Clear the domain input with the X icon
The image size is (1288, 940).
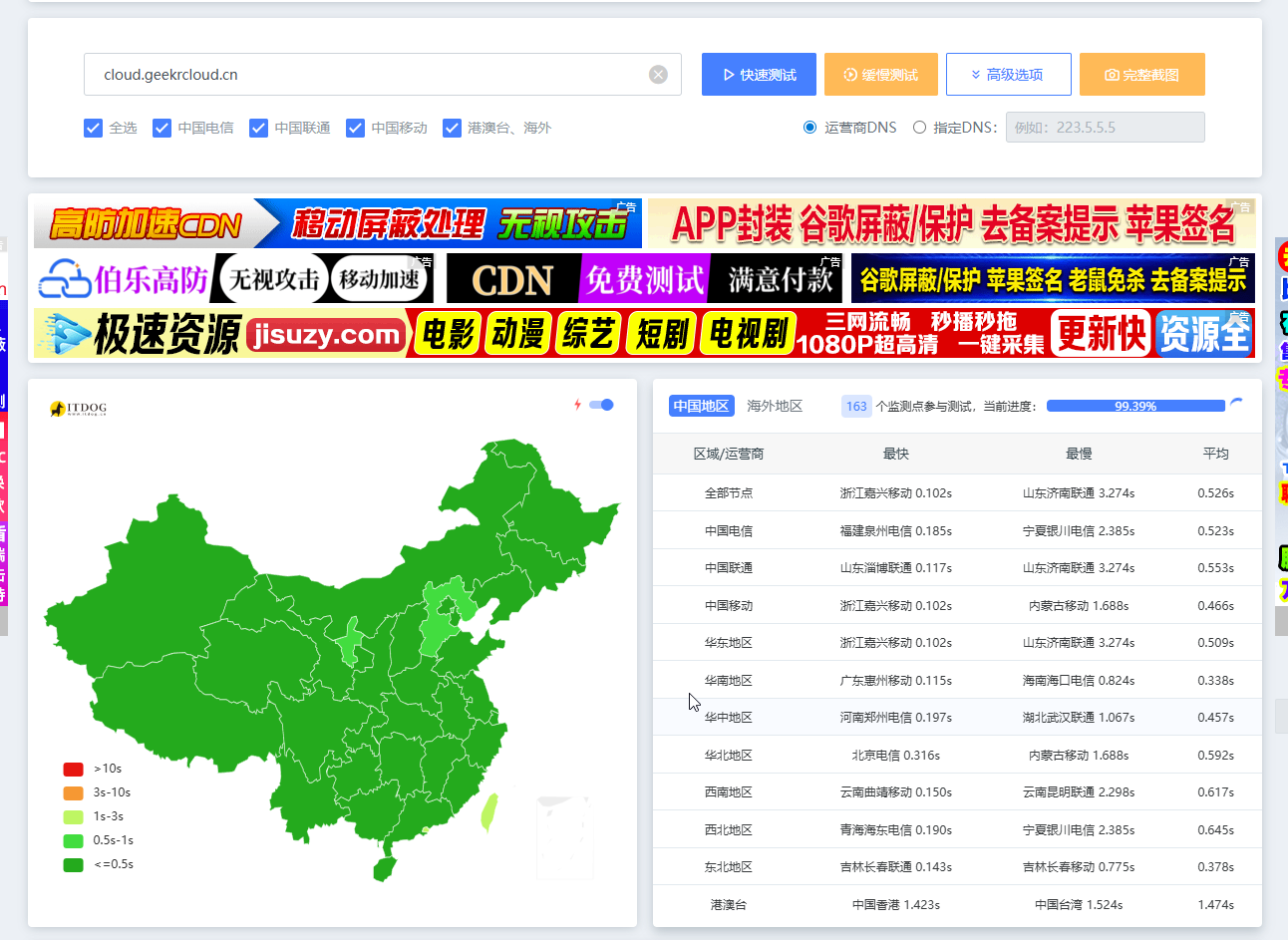pyautogui.click(x=658, y=75)
